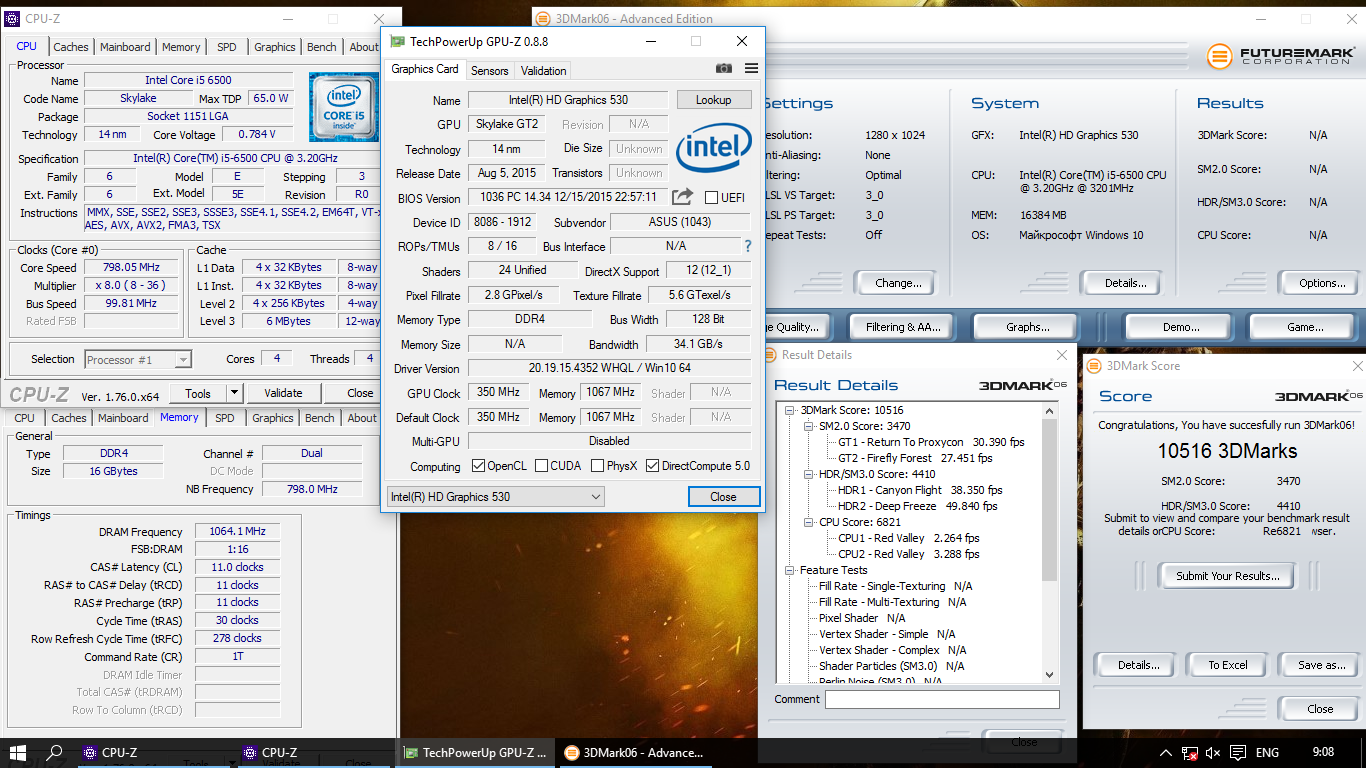The width and height of the screenshot is (1366, 768).
Task: Open the Processor #1 selection dropdown
Action: [138, 359]
